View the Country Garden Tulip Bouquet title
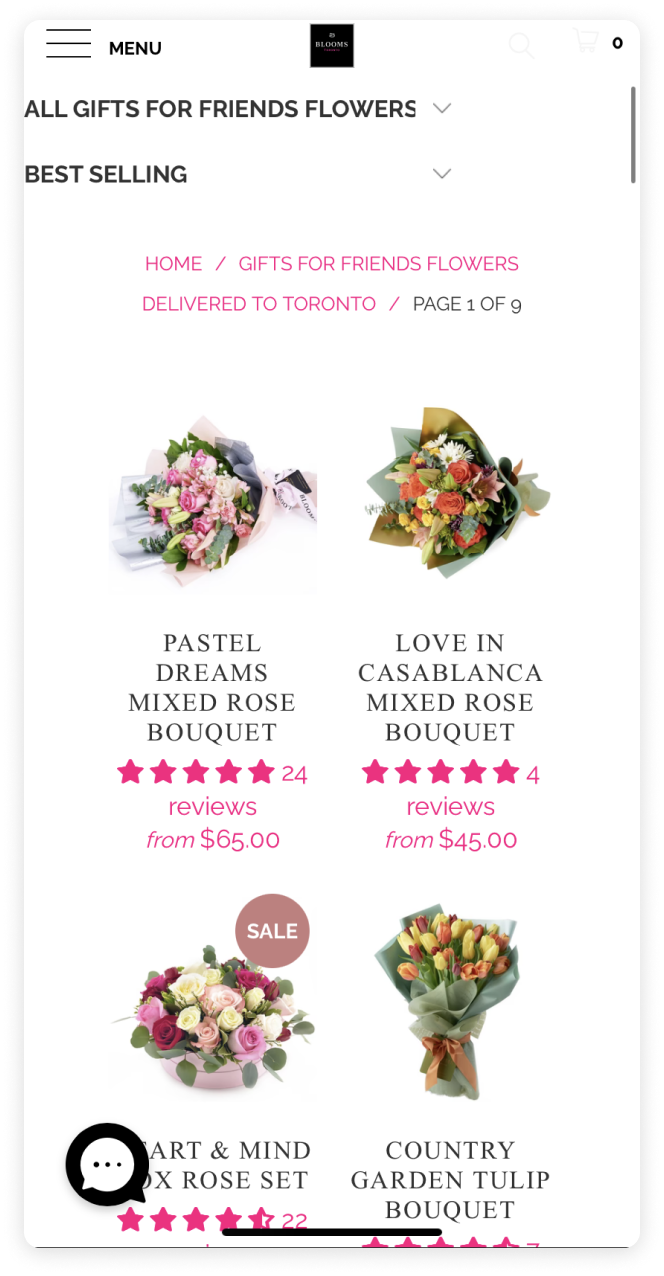 point(450,1180)
